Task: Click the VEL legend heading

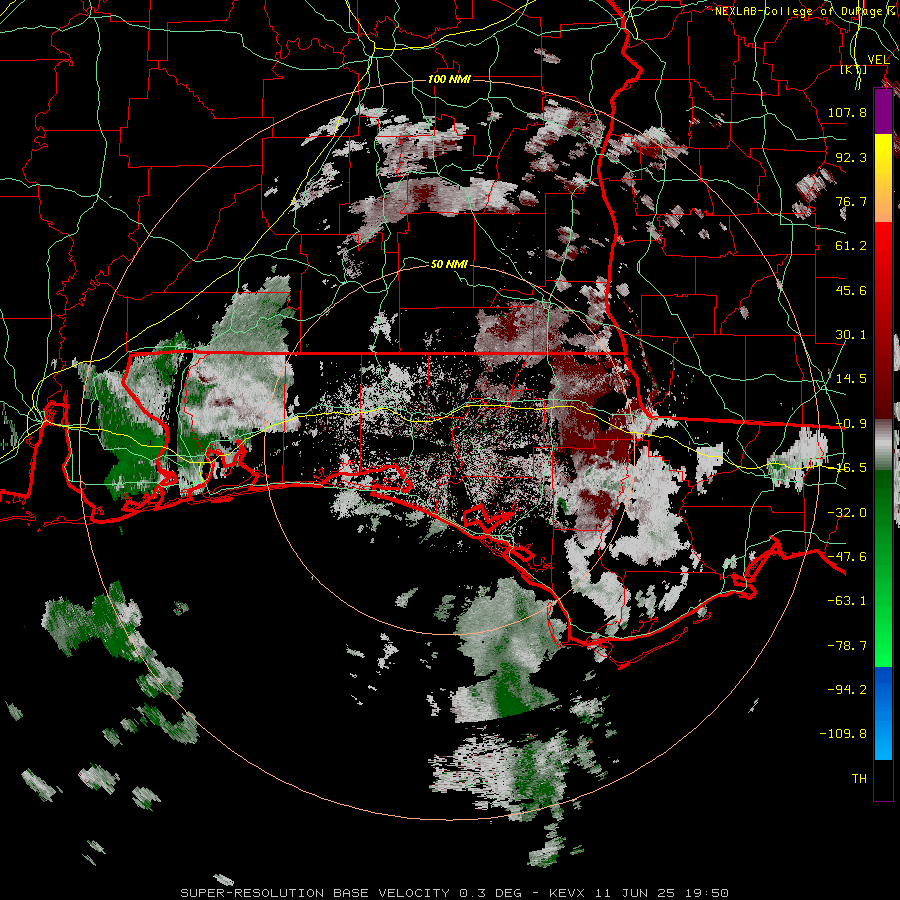Action: 878,60
